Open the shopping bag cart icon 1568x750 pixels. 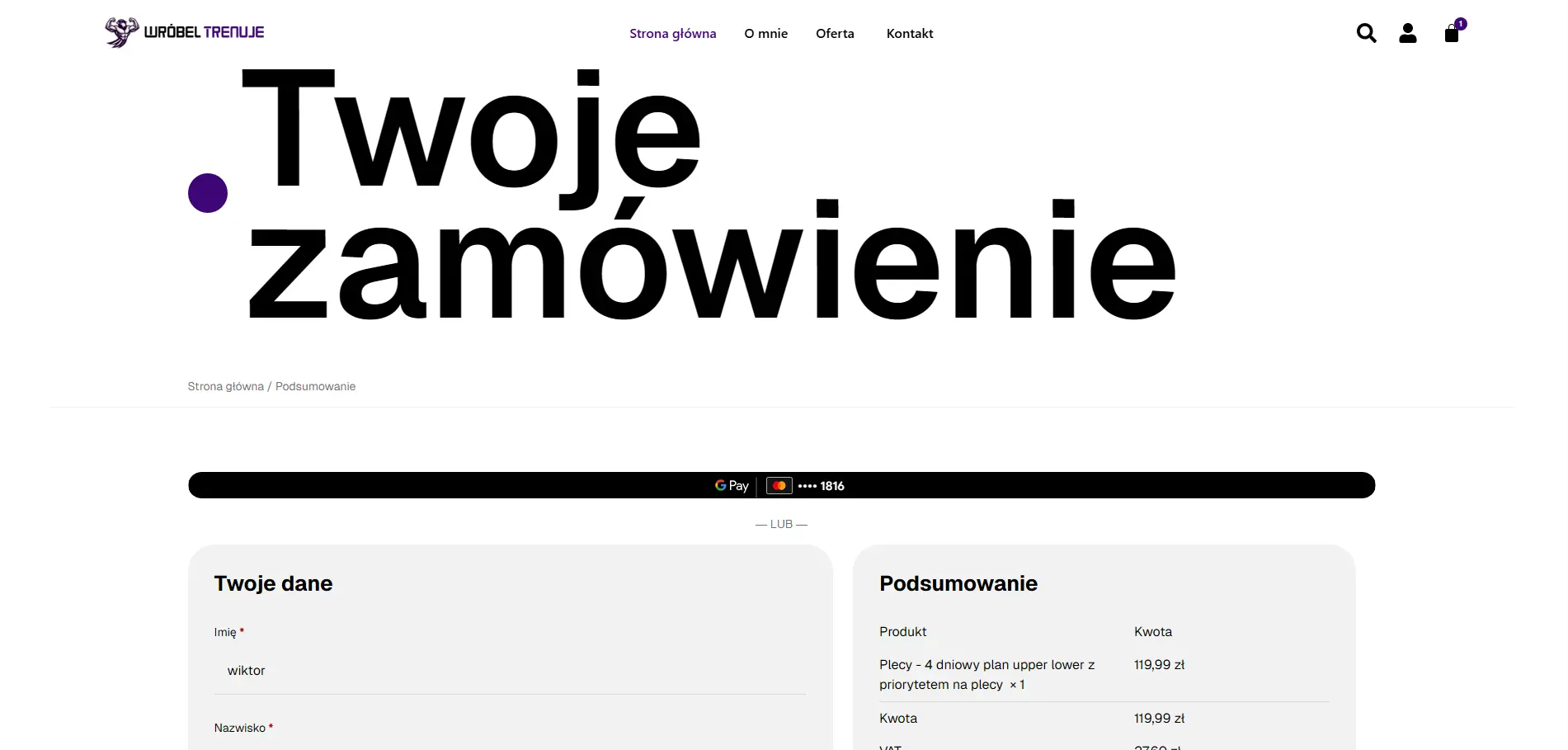(x=1452, y=33)
